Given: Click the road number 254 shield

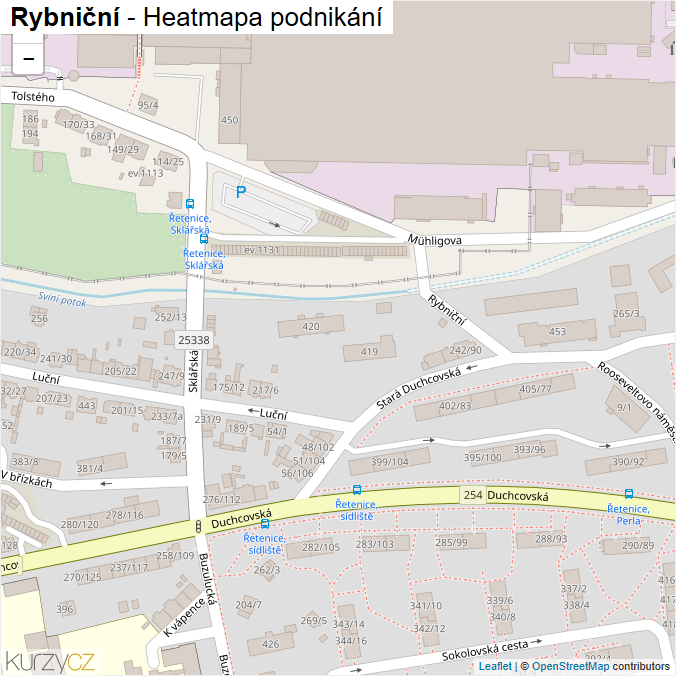Looking at the screenshot, I should [x=473, y=495].
